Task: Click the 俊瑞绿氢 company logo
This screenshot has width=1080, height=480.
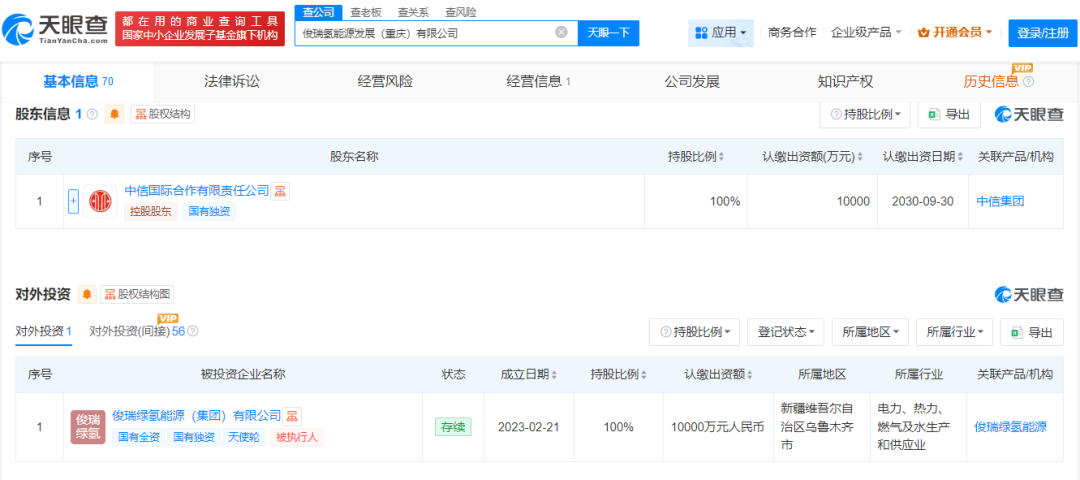Action: pos(88,427)
